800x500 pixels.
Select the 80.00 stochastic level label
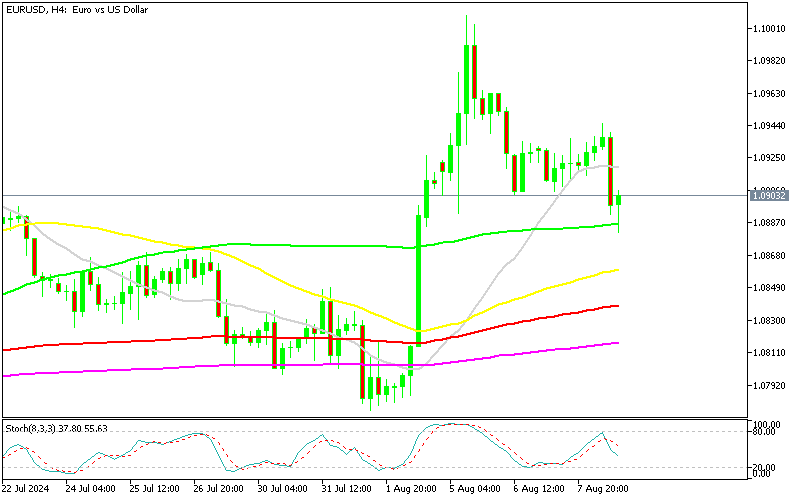[x=767, y=432]
